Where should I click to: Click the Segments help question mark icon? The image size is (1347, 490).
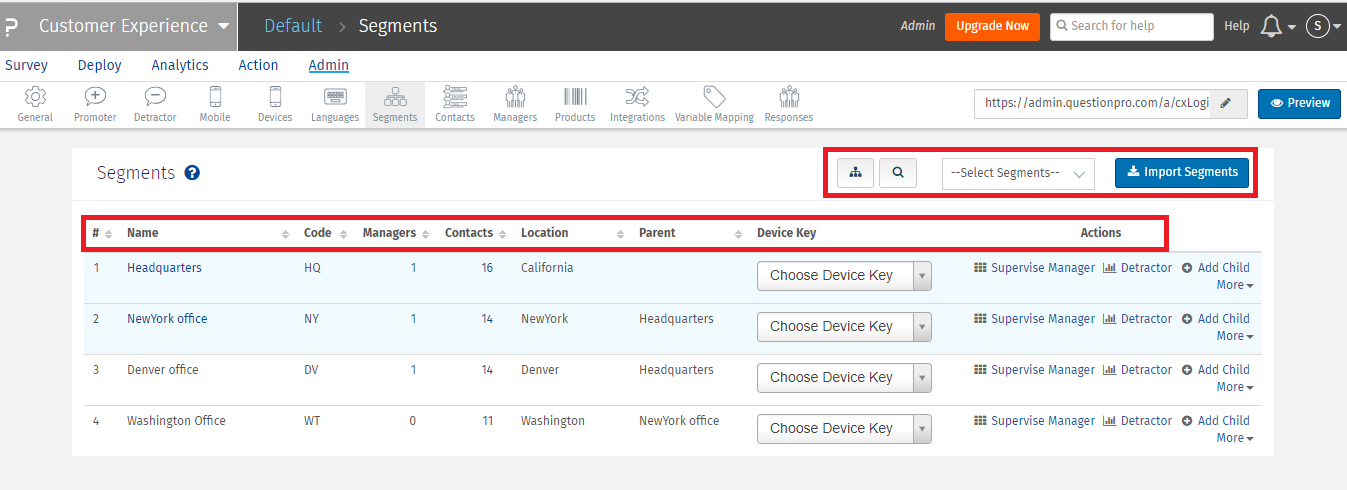point(193,173)
